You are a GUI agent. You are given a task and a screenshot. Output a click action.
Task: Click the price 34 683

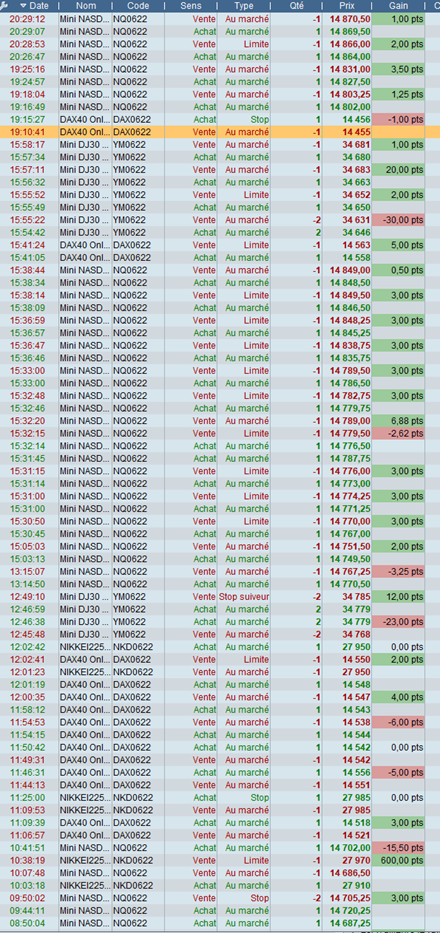click(357, 170)
